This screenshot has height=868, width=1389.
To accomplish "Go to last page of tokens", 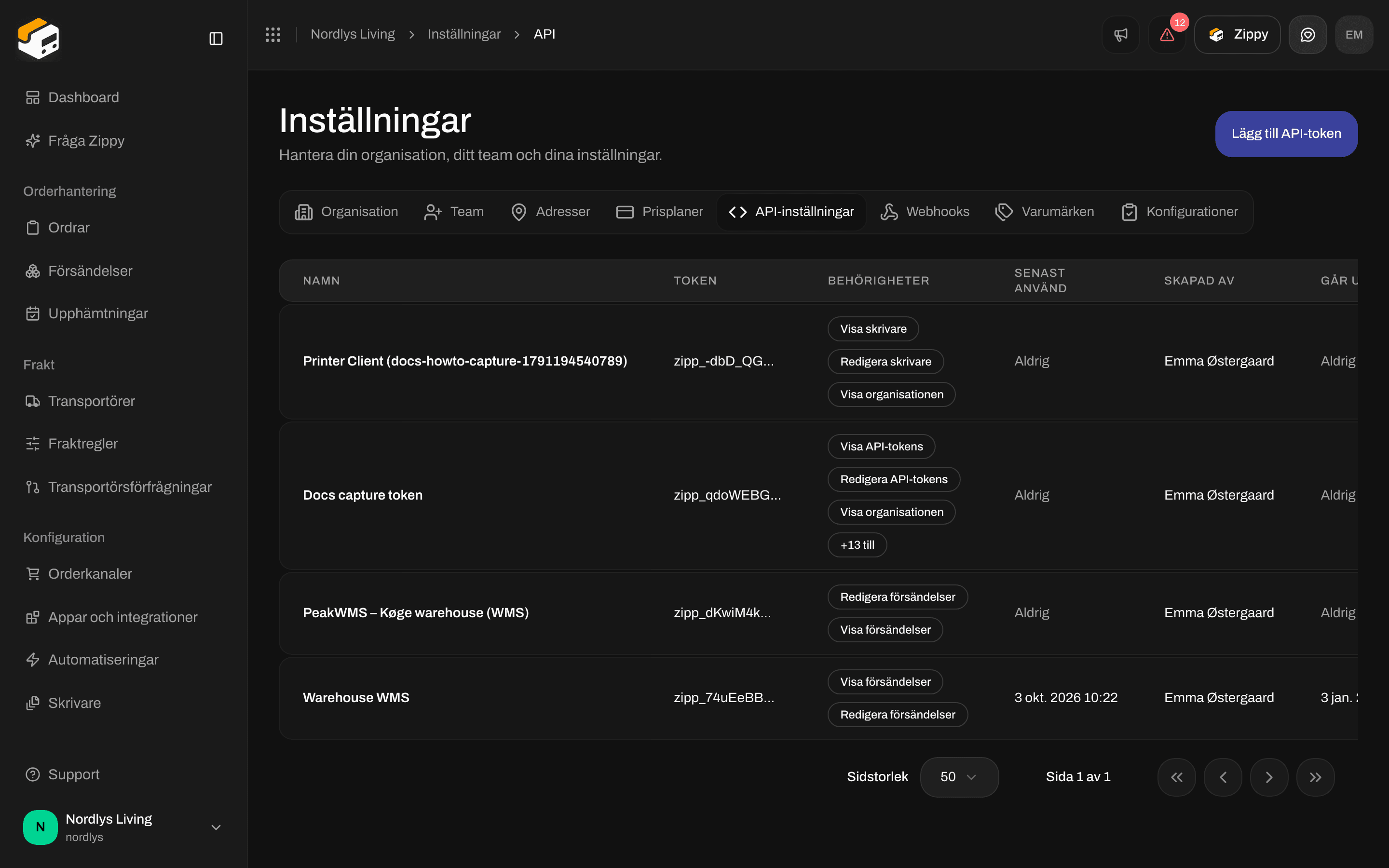I will 1316,777.
